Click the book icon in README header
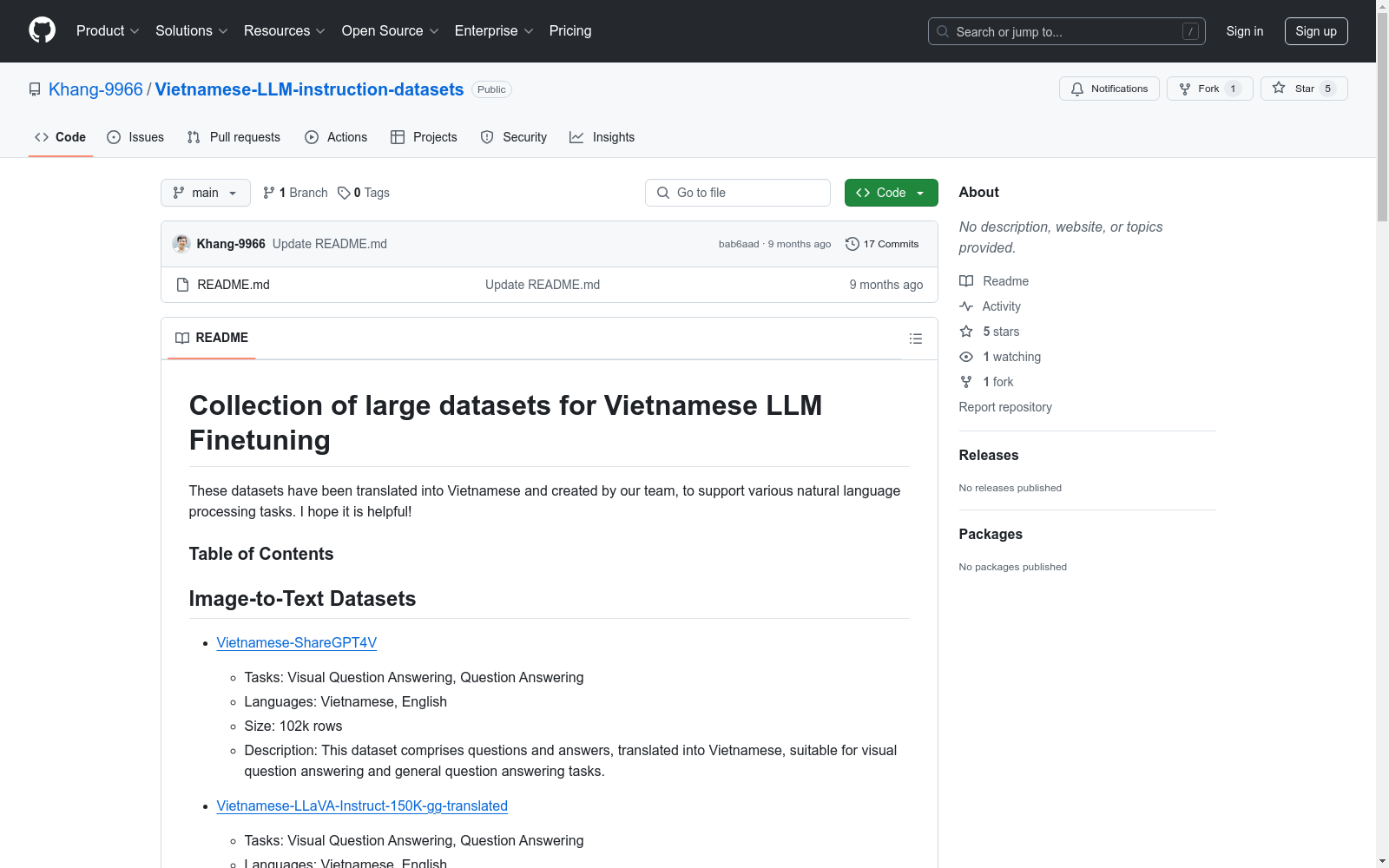Screen dimensions: 1389x868 tap(182, 338)
